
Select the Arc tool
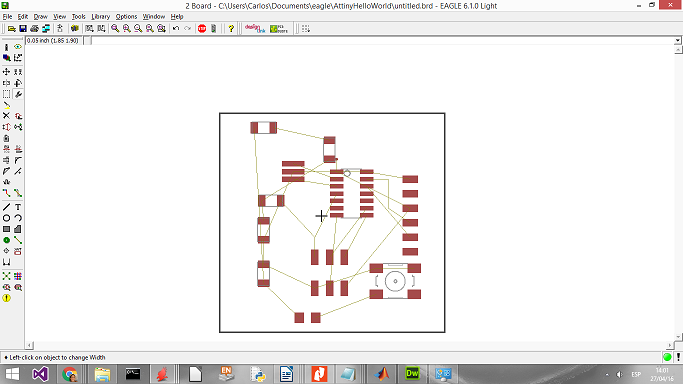click(x=18, y=218)
